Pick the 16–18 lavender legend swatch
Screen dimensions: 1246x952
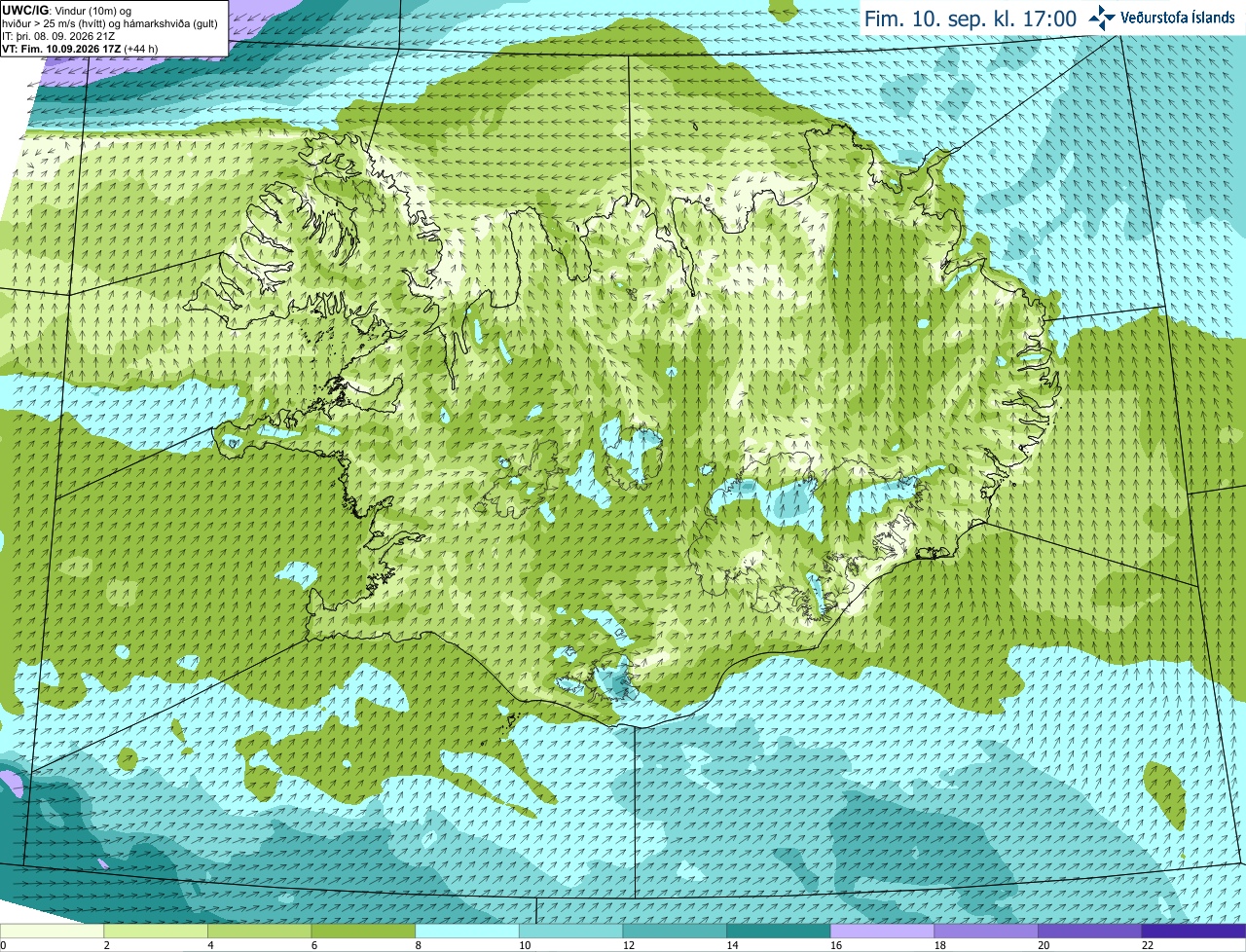coord(882,932)
